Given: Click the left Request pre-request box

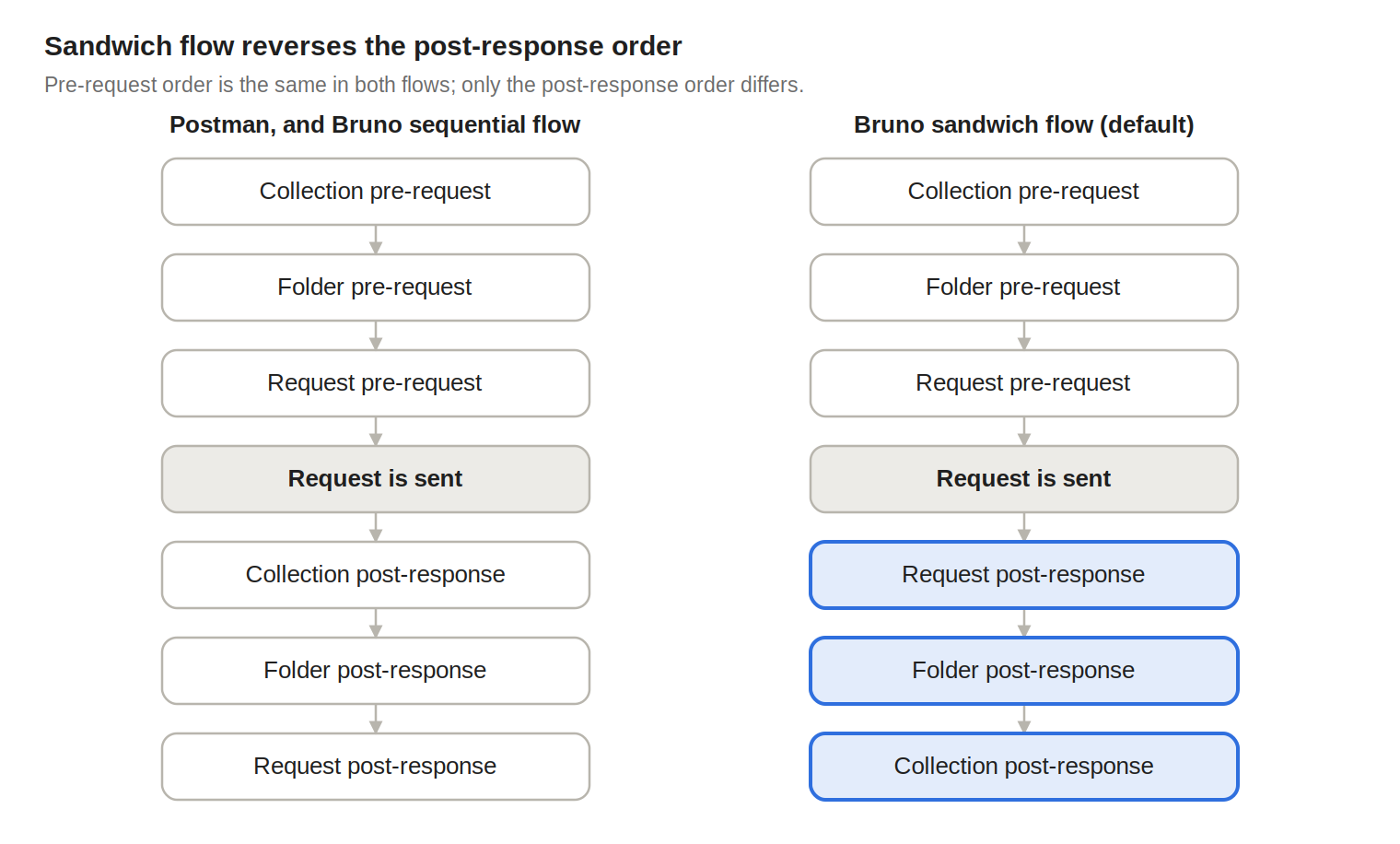Looking at the screenshot, I should click(x=376, y=383).
